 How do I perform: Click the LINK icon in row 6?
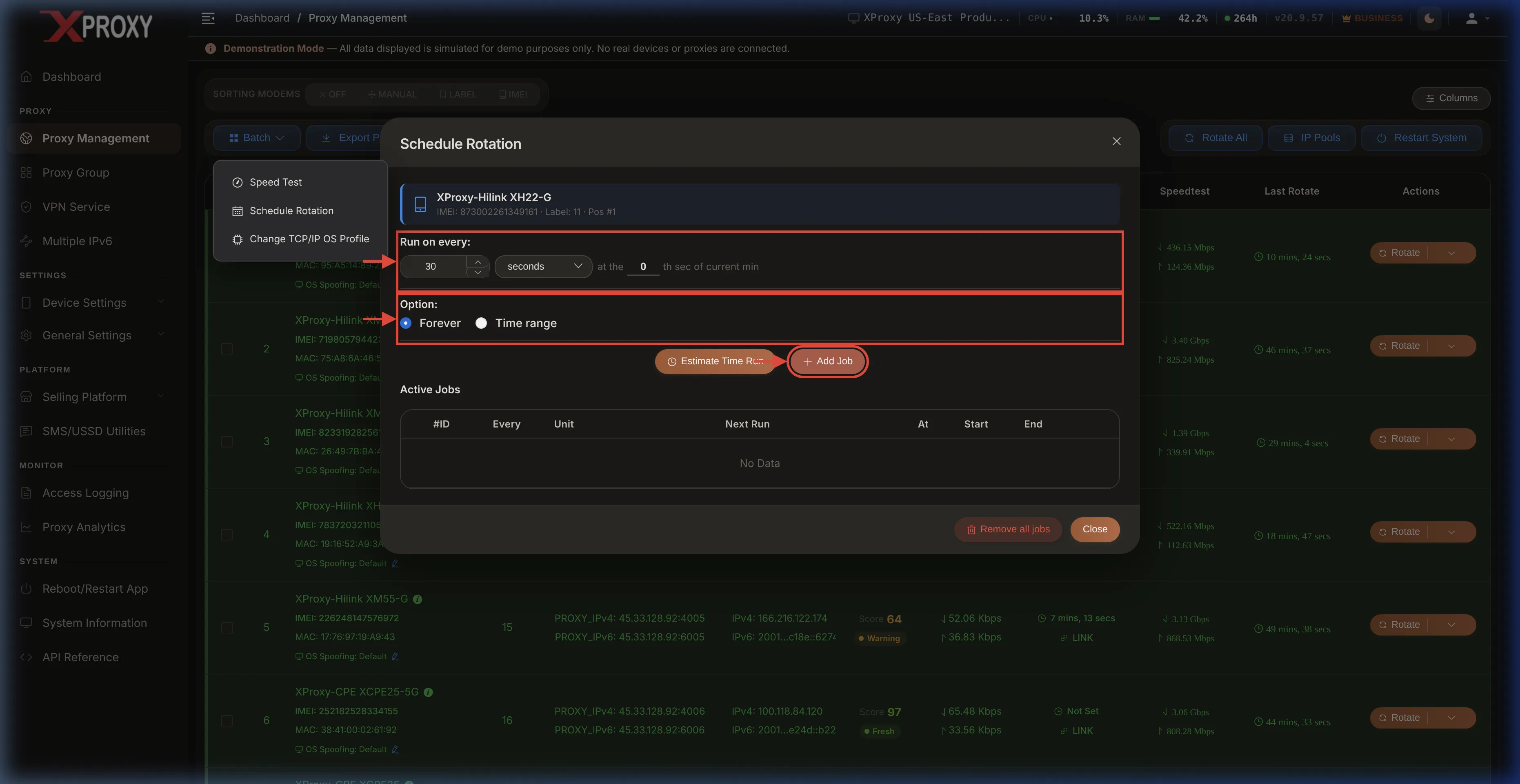[1076, 731]
